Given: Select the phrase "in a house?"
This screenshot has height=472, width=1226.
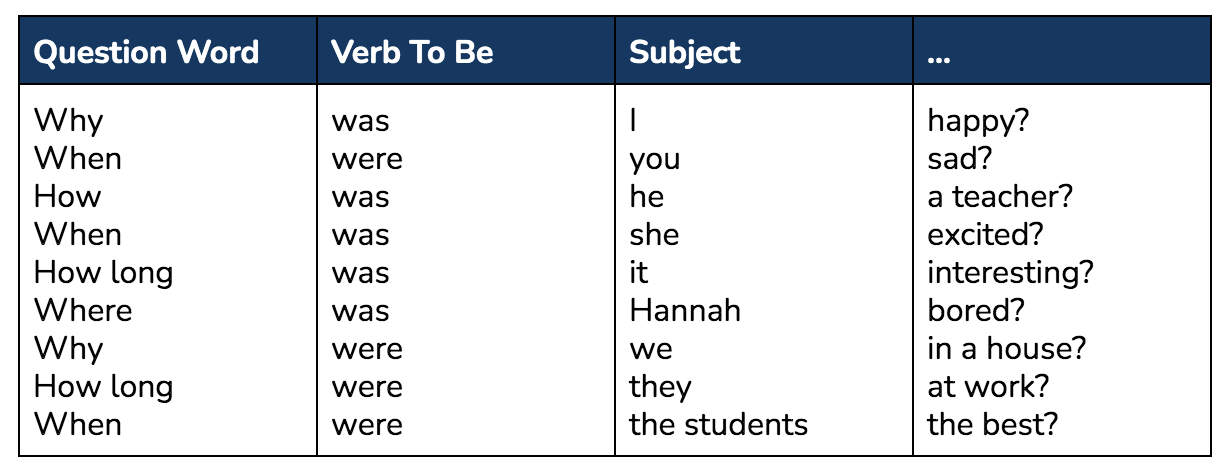Looking at the screenshot, I should tap(1007, 348).
